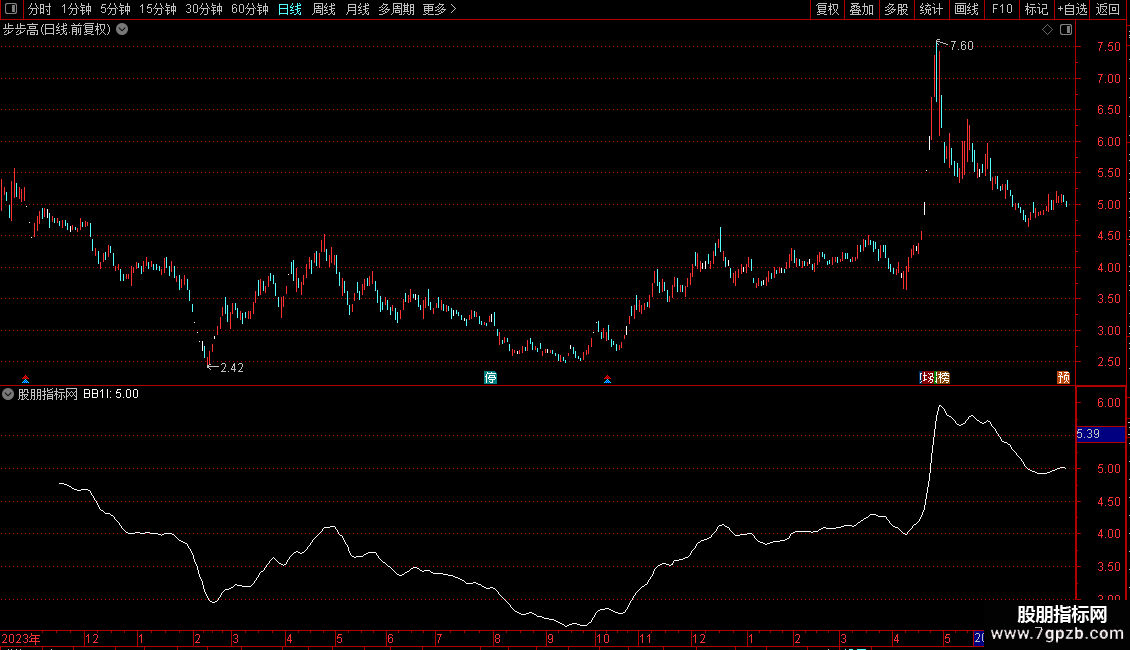Screen dimensions: 1130x650
Task: Open the 复权 adjustment menu
Action: click(827, 9)
